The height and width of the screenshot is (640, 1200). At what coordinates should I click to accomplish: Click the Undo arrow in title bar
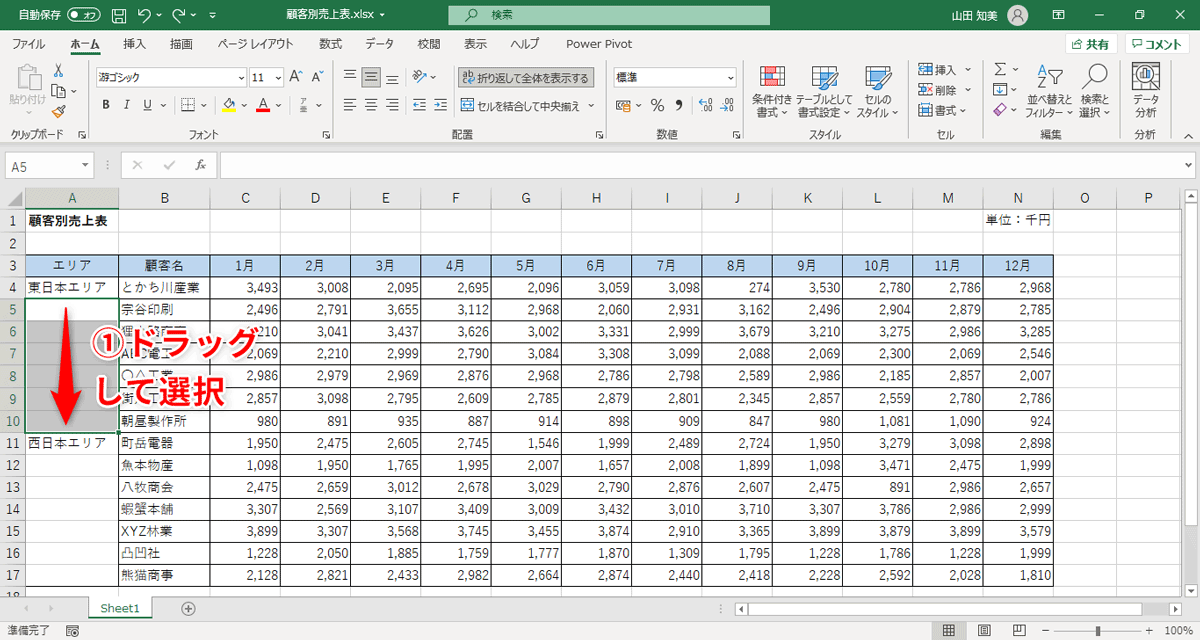144,15
